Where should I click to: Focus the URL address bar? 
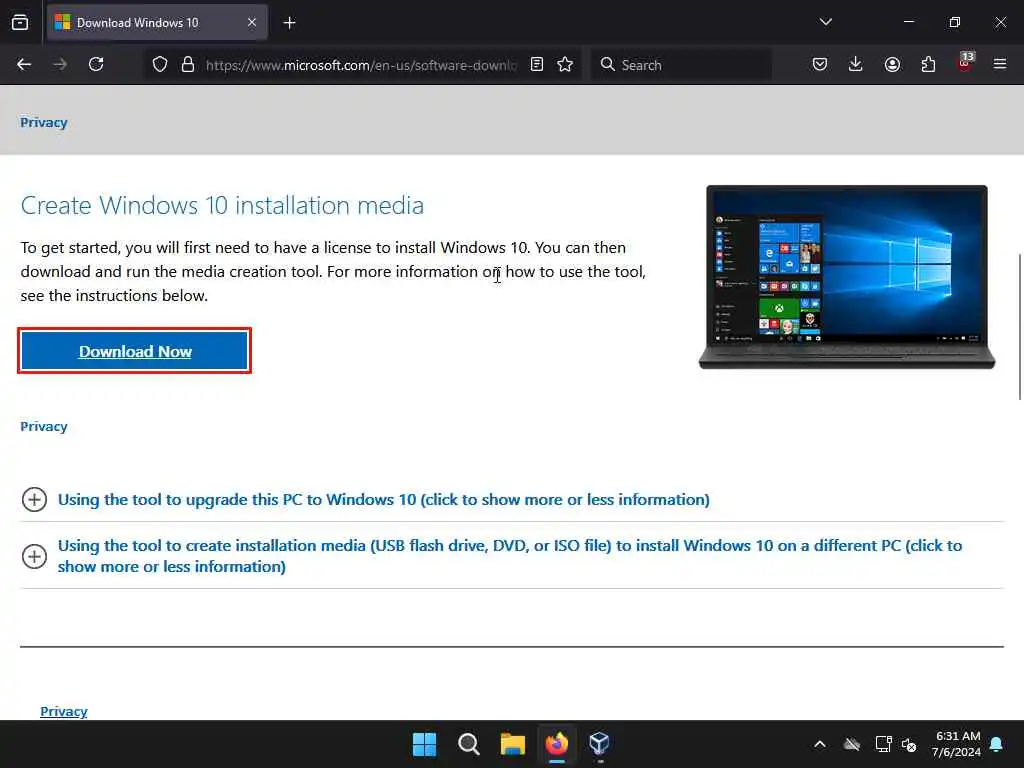pyautogui.click(x=360, y=65)
